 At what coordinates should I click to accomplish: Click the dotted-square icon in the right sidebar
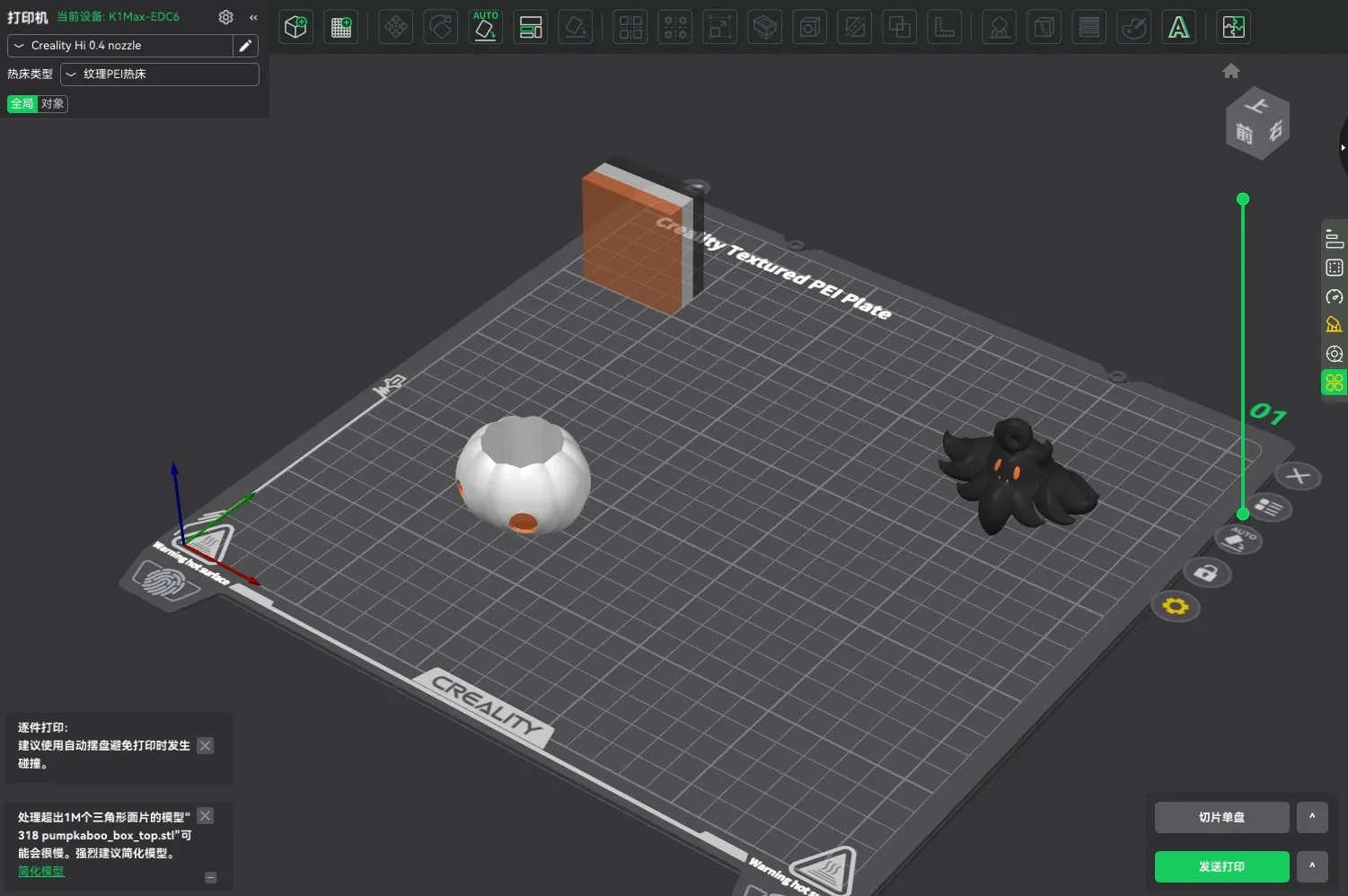1335,268
